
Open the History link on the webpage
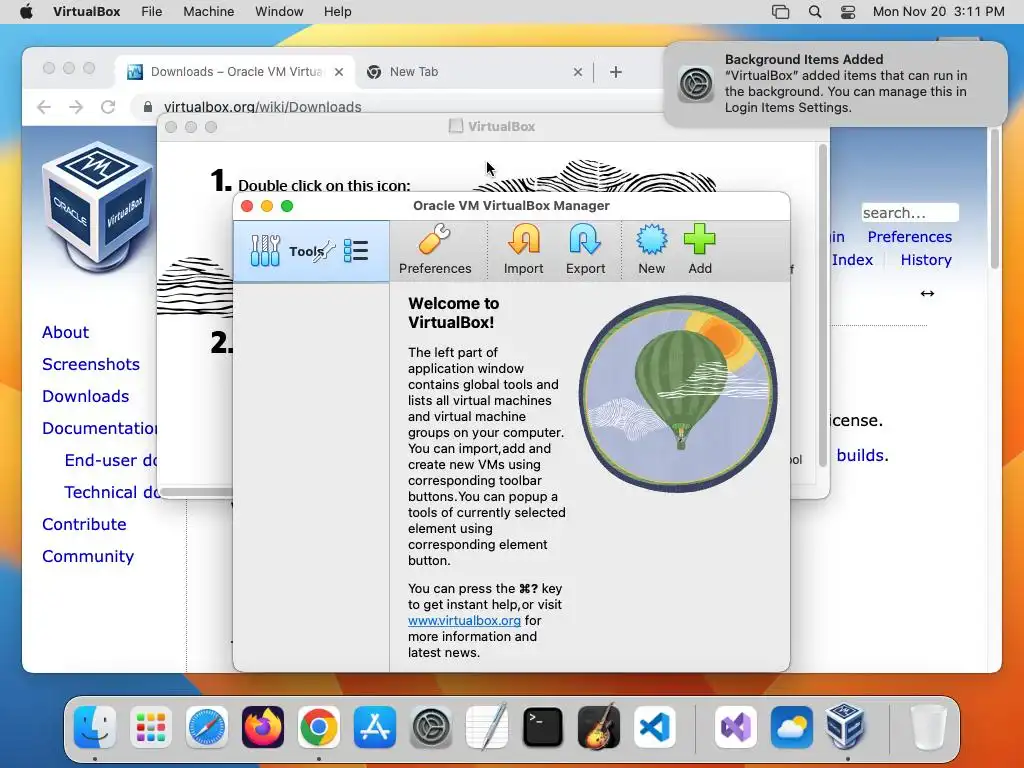(x=925, y=260)
